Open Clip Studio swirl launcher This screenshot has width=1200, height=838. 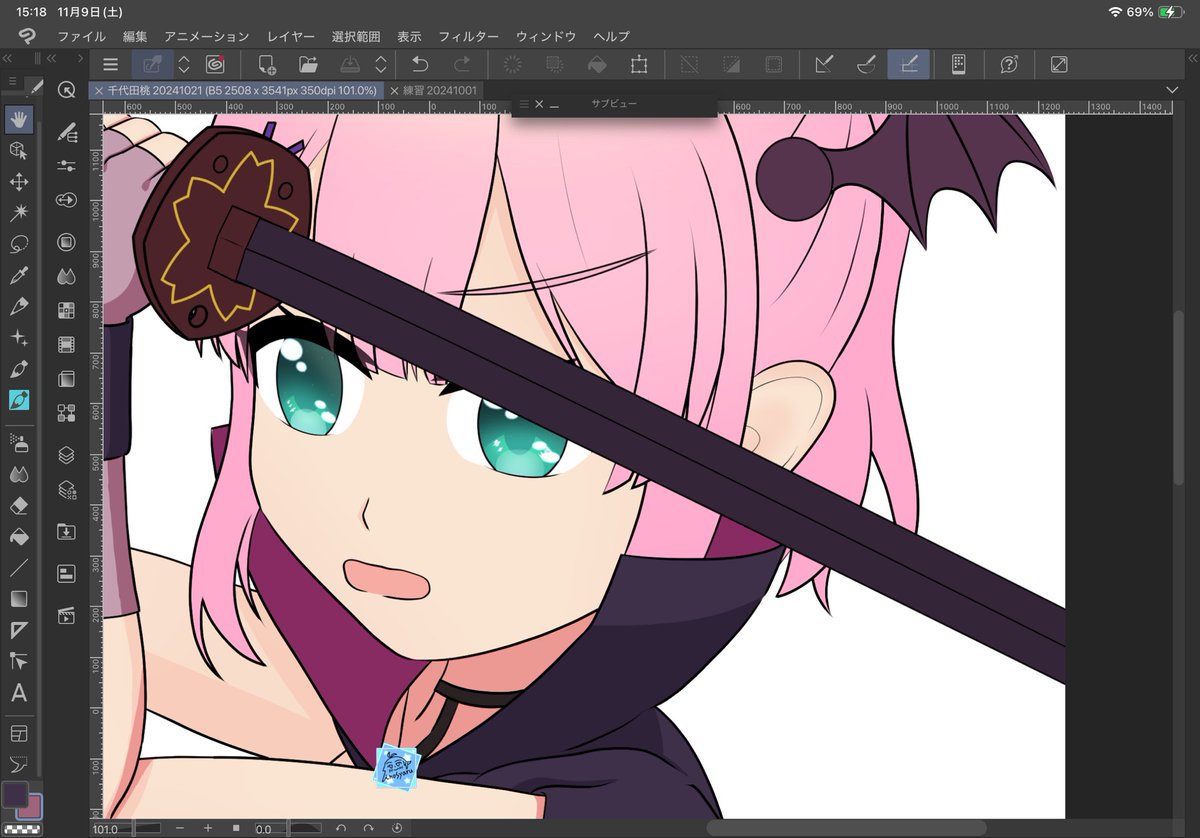pos(214,65)
